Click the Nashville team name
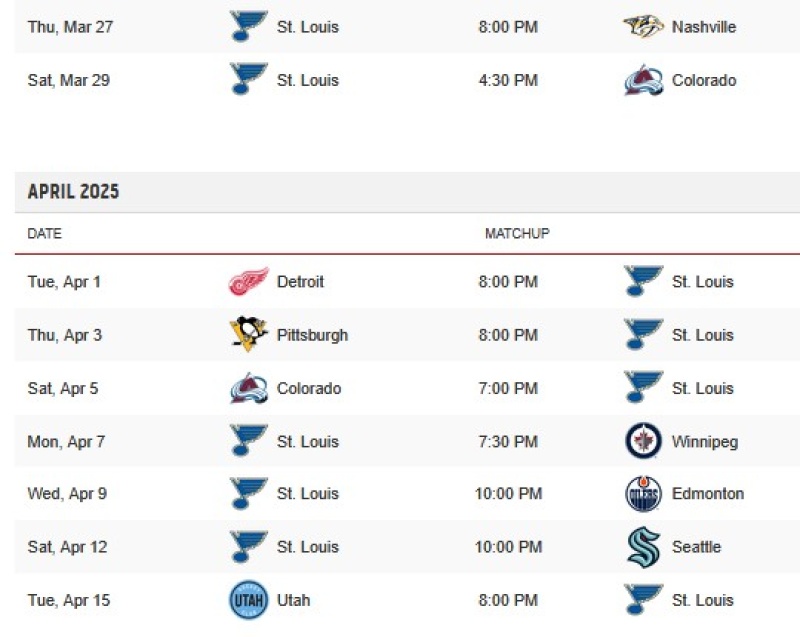Viewport: 800px width, 637px height. (x=704, y=27)
